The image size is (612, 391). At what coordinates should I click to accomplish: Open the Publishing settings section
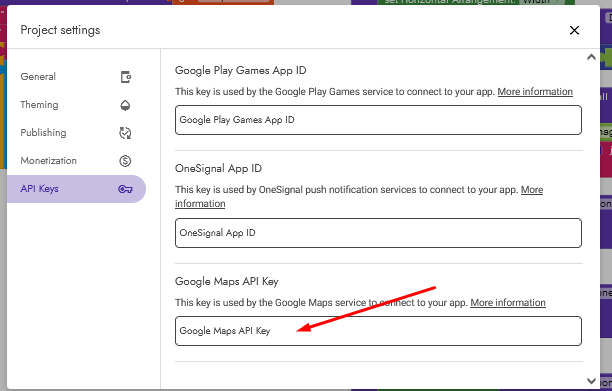(76, 133)
